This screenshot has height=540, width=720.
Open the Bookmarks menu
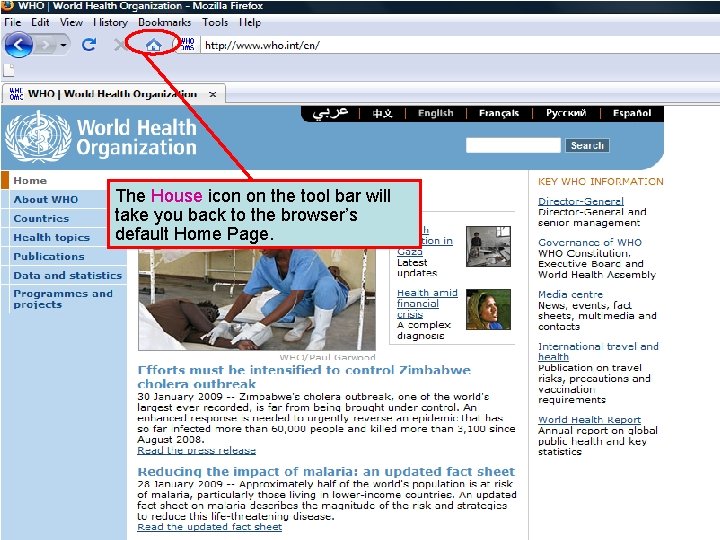(164, 22)
